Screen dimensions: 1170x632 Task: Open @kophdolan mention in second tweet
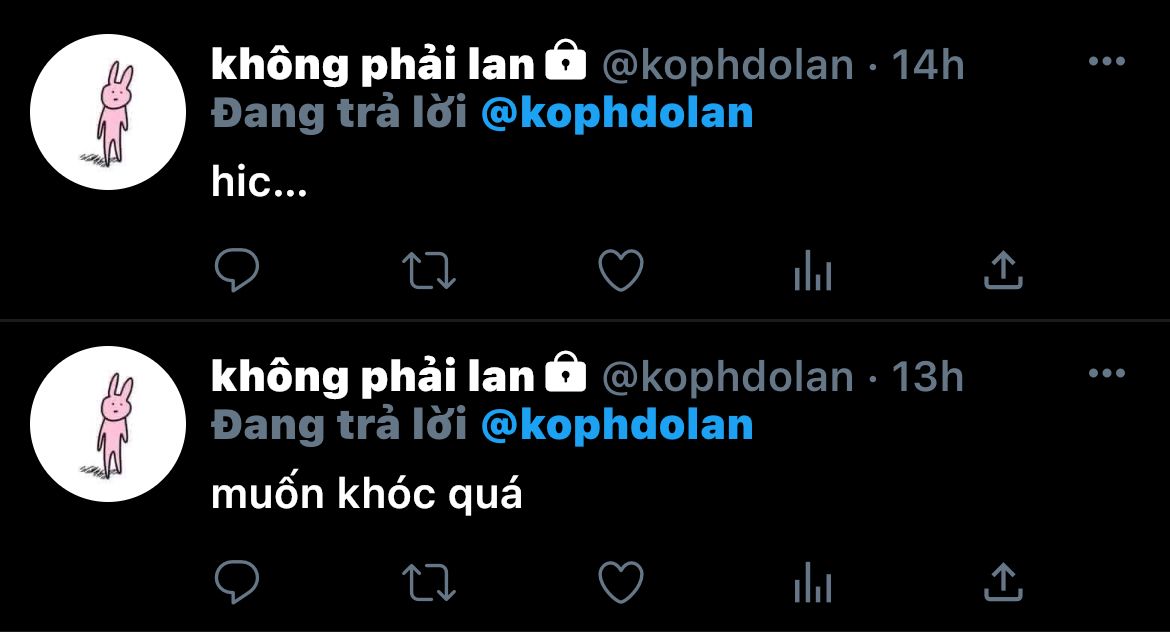point(617,426)
